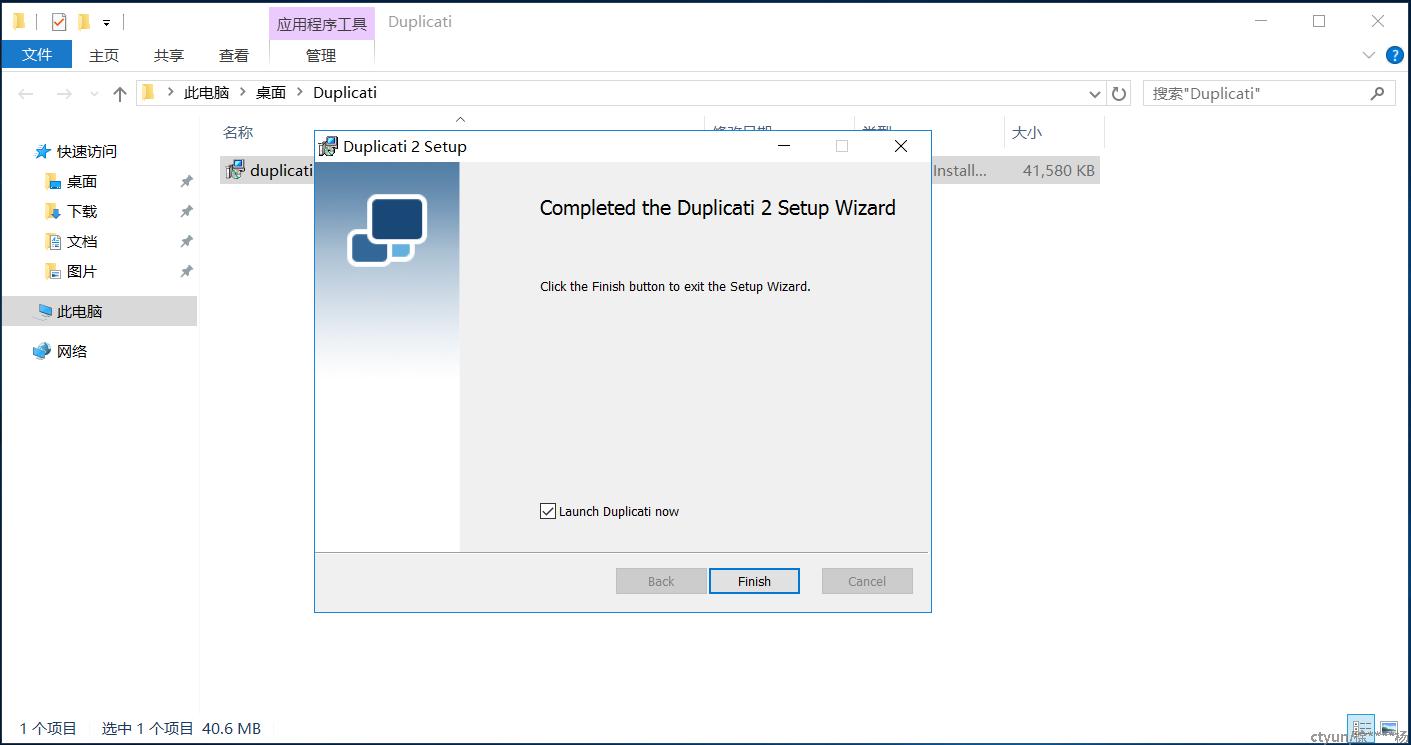
Task: Open 下载 in quick access list
Action: click(82, 211)
